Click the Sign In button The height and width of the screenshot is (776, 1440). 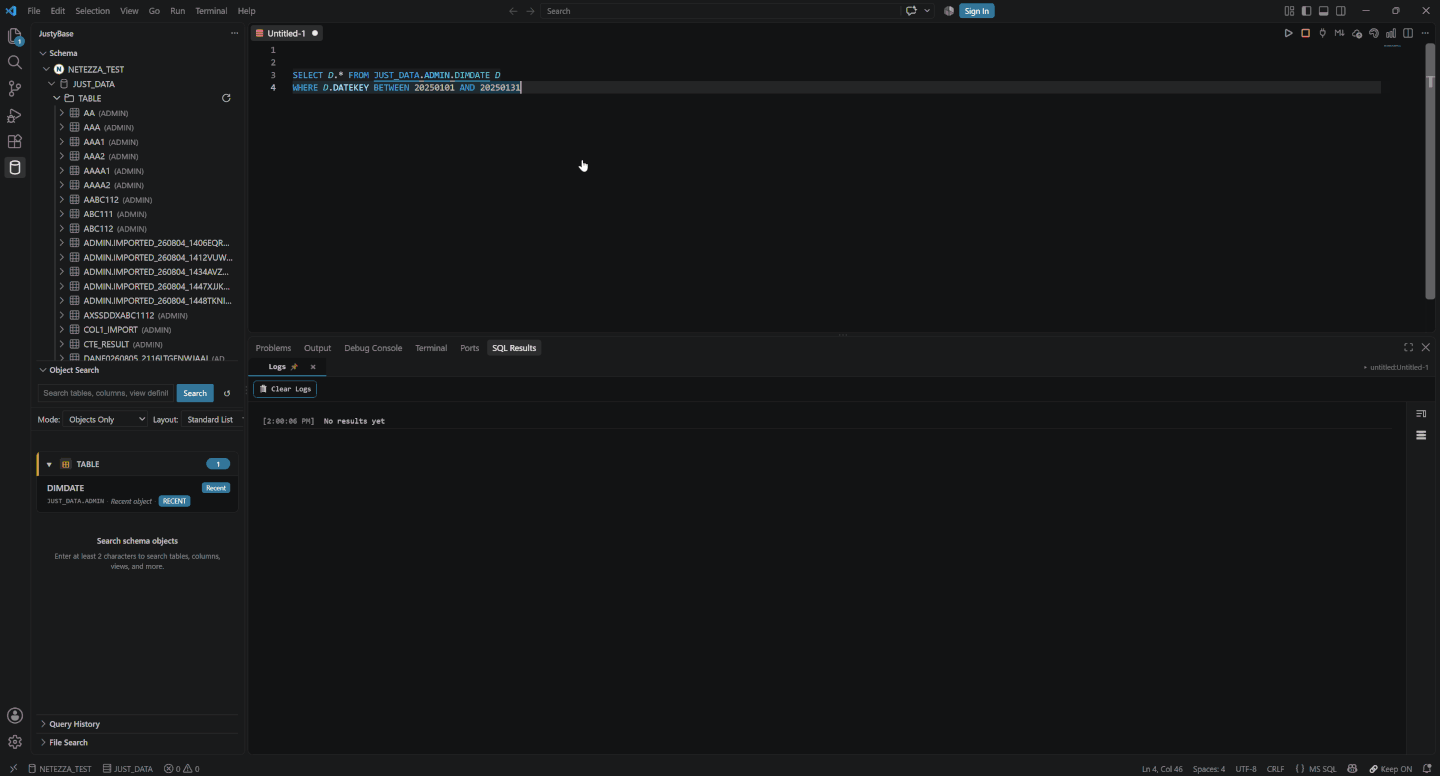click(976, 11)
